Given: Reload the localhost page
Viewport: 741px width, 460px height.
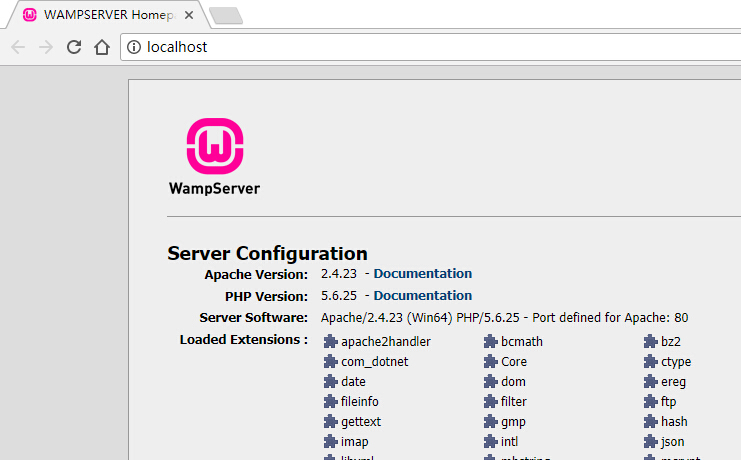Looking at the screenshot, I should tap(74, 47).
